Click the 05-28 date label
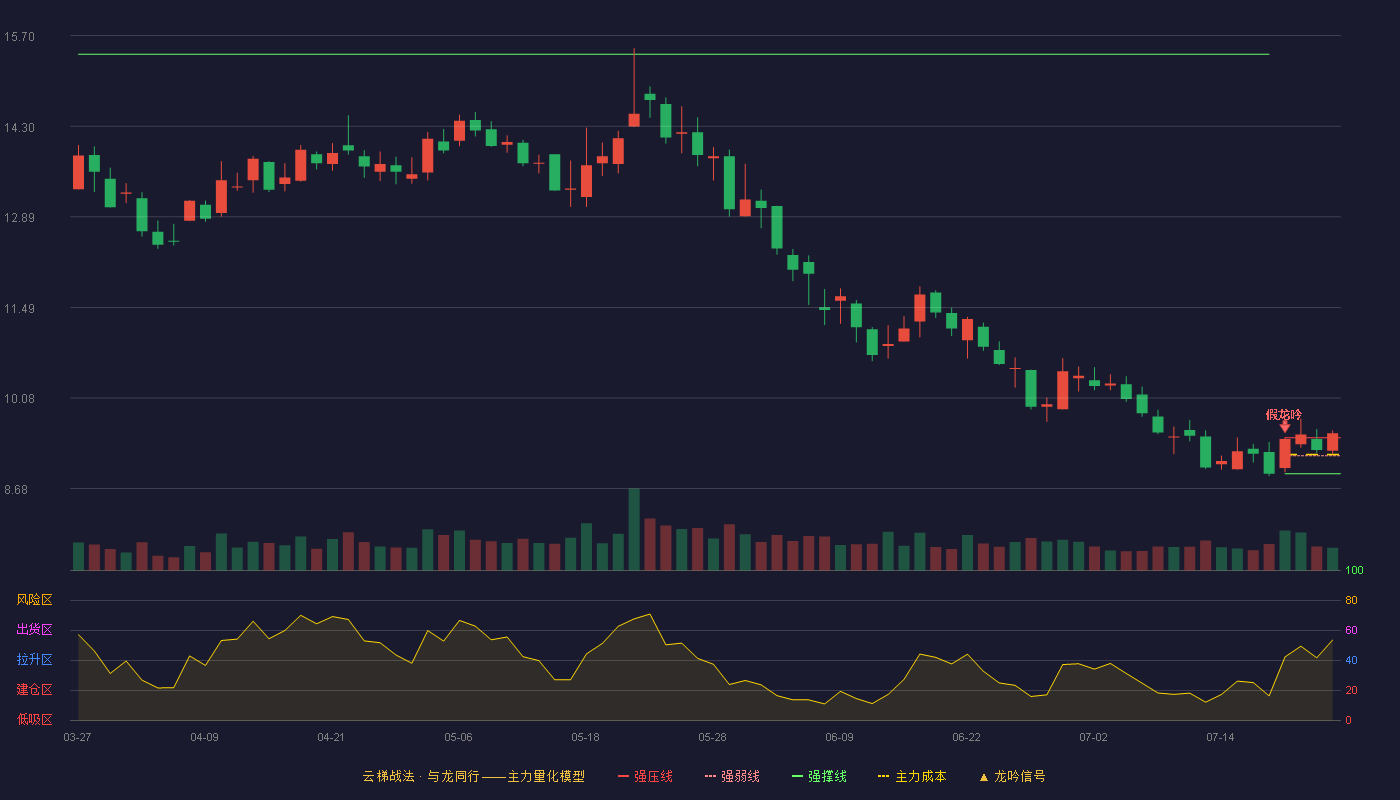The height and width of the screenshot is (800, 1400). [712, 737]
